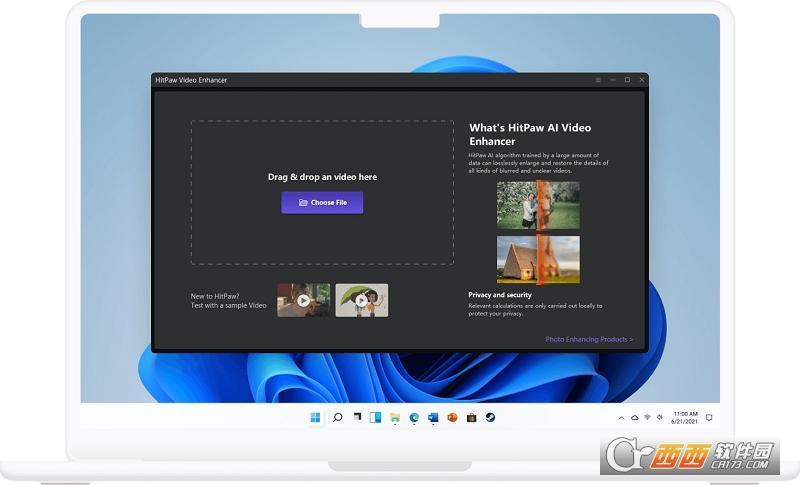Close the HitPaw Video Enhancer window
The height and width of the screenshot is (485, 800).
(x=642, y=80)
